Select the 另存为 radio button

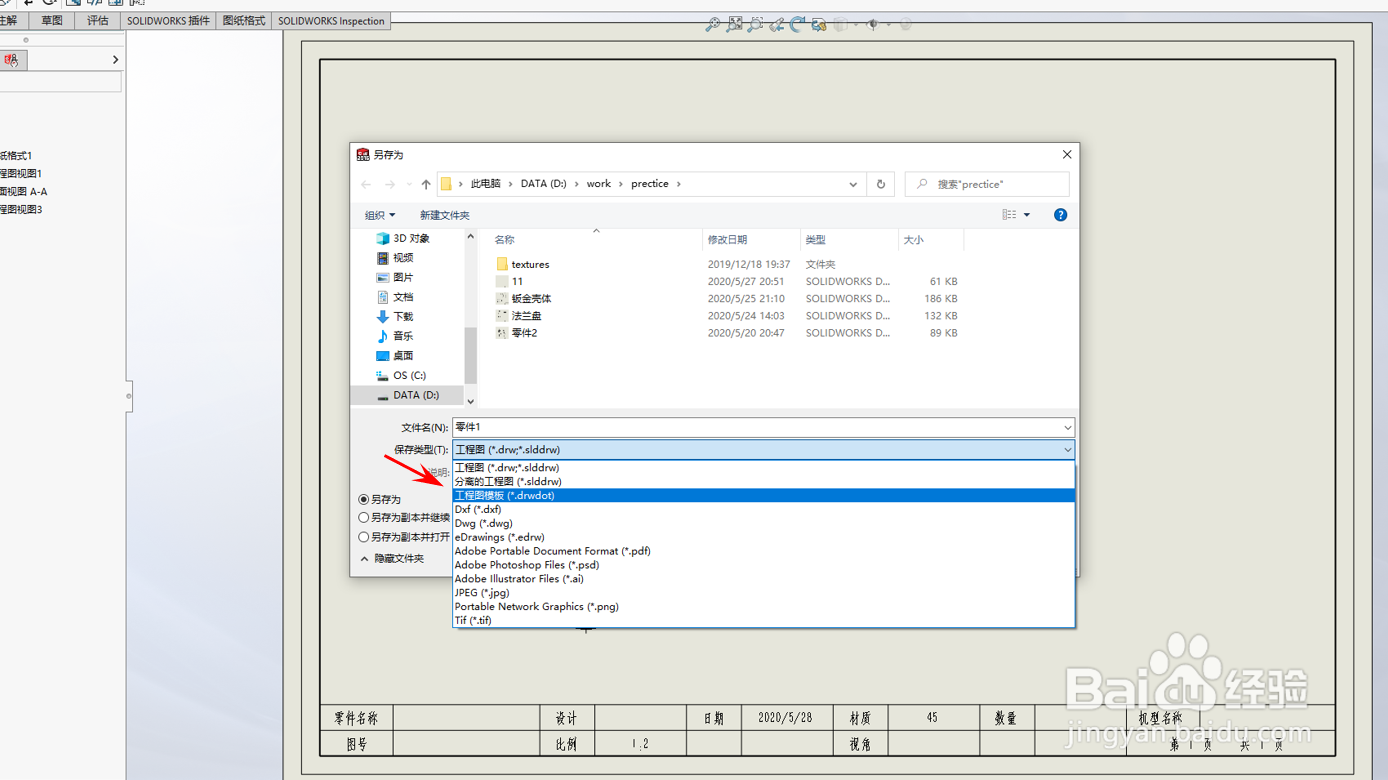tap(362, 499)
